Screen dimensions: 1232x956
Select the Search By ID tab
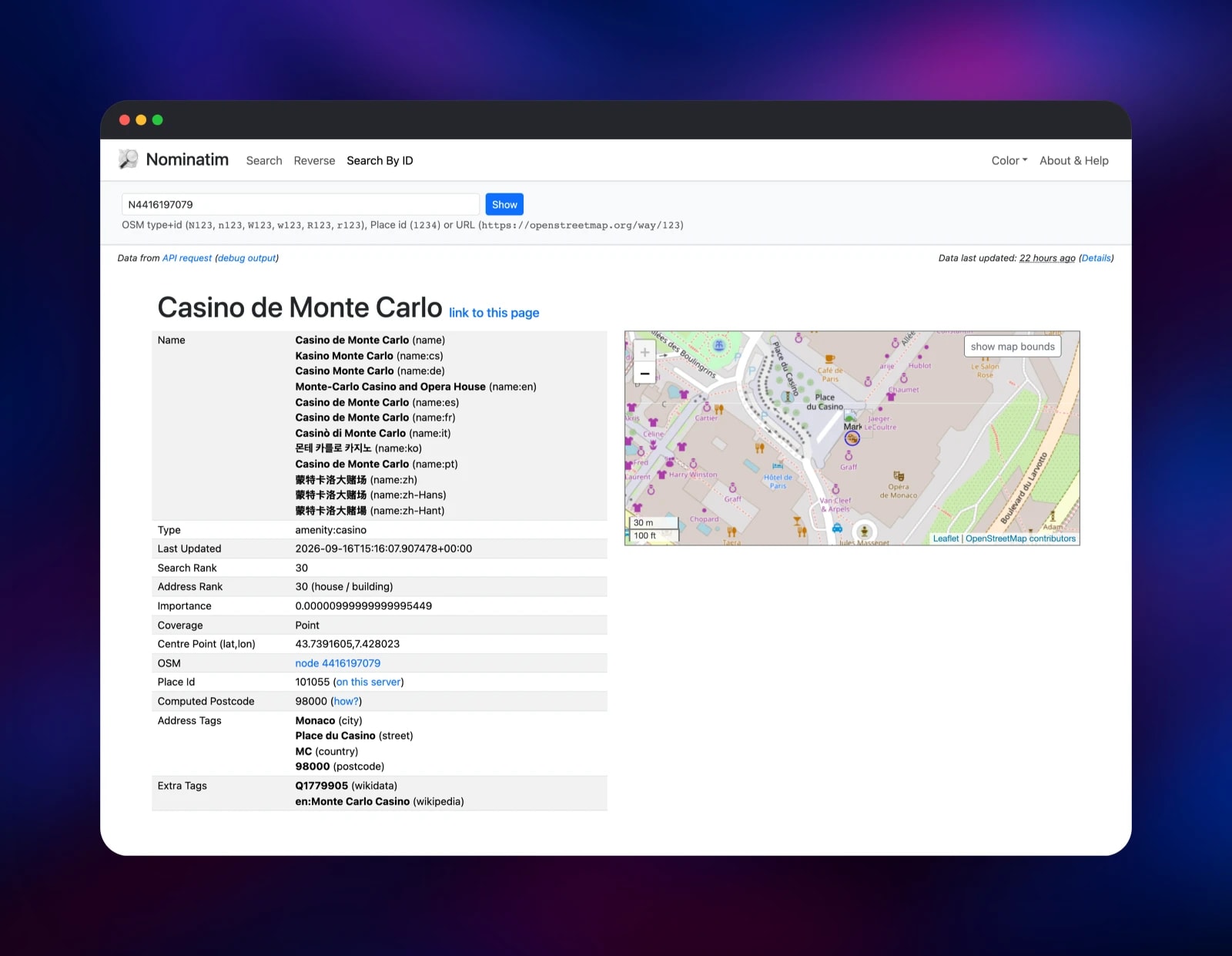pyautogui.click(x=380, y=160)
